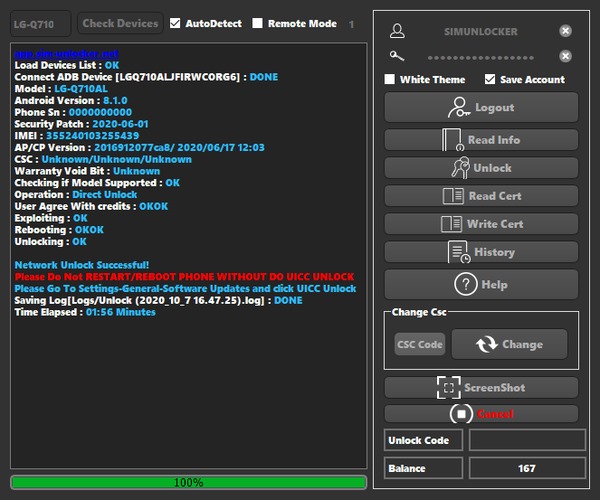
Task: Click the CSC Code input box
Action: click(420, 344)
